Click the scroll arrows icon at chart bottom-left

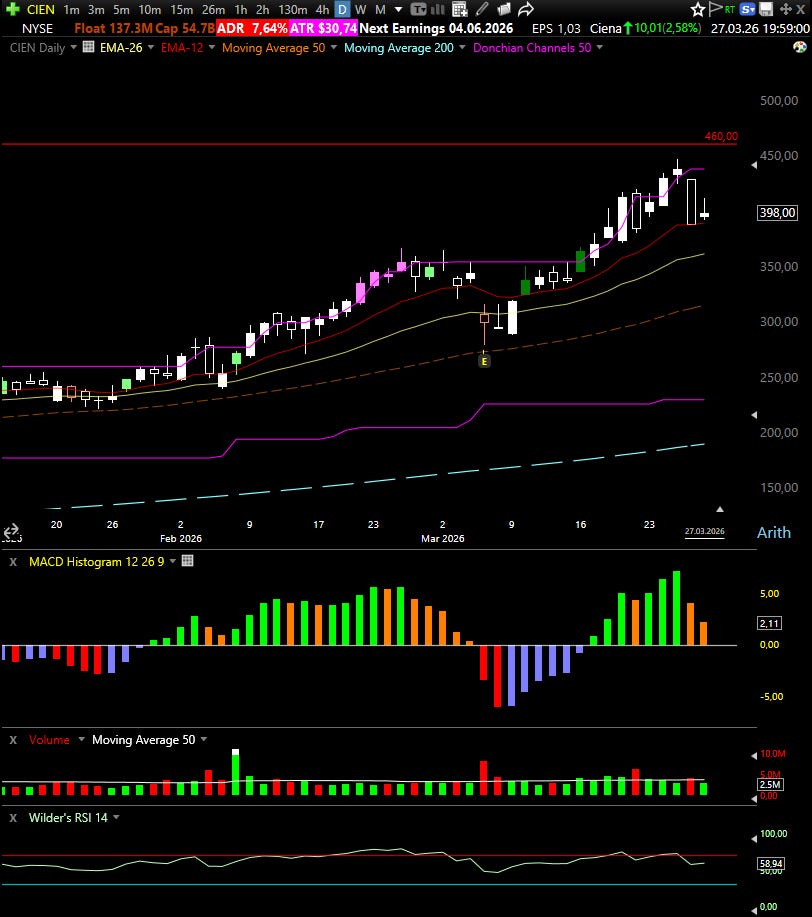click(x=11, y=532)
